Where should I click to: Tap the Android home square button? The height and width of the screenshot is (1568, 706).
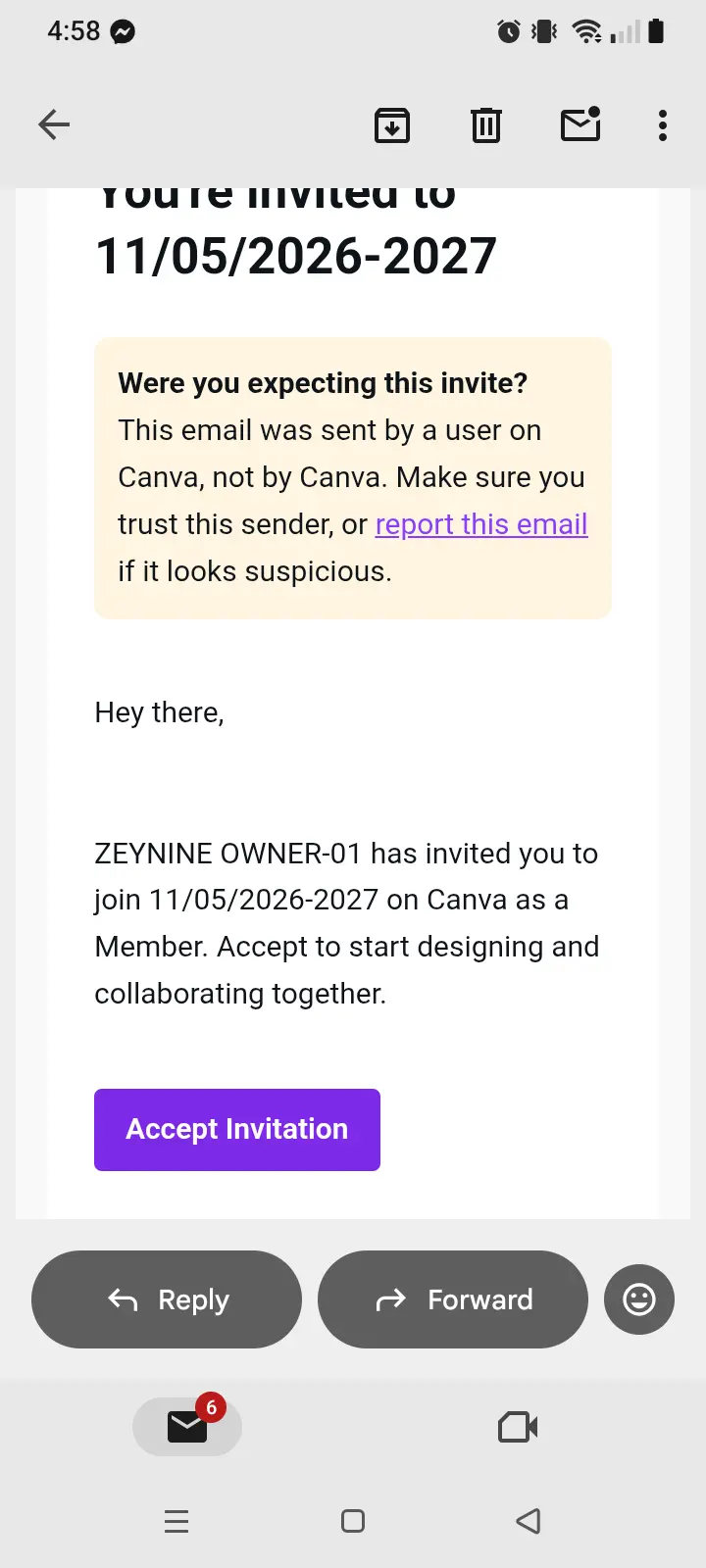point(353,1521)
